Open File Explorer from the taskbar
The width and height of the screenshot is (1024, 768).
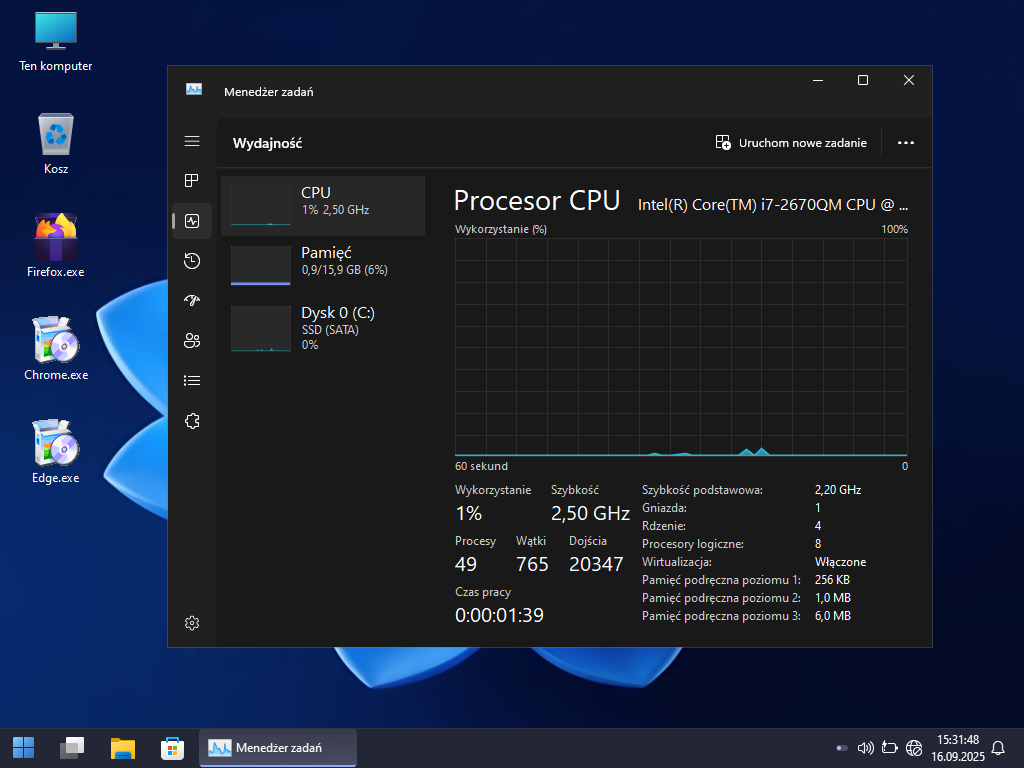123,747
